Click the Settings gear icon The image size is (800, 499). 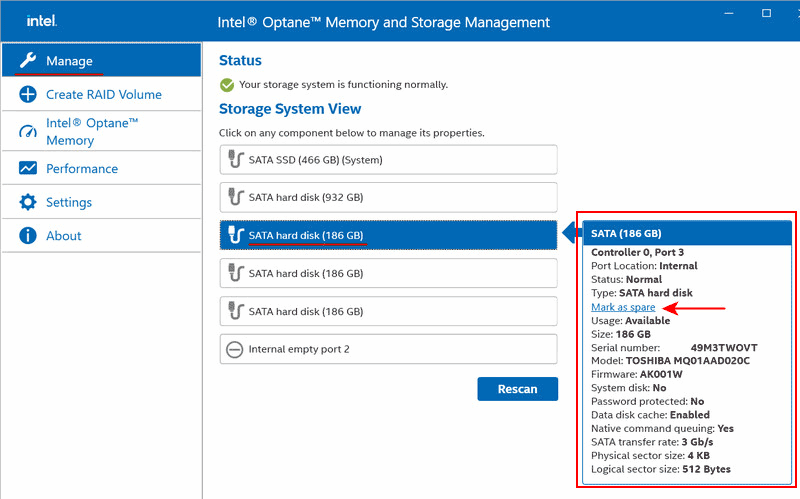pos(27,203)
